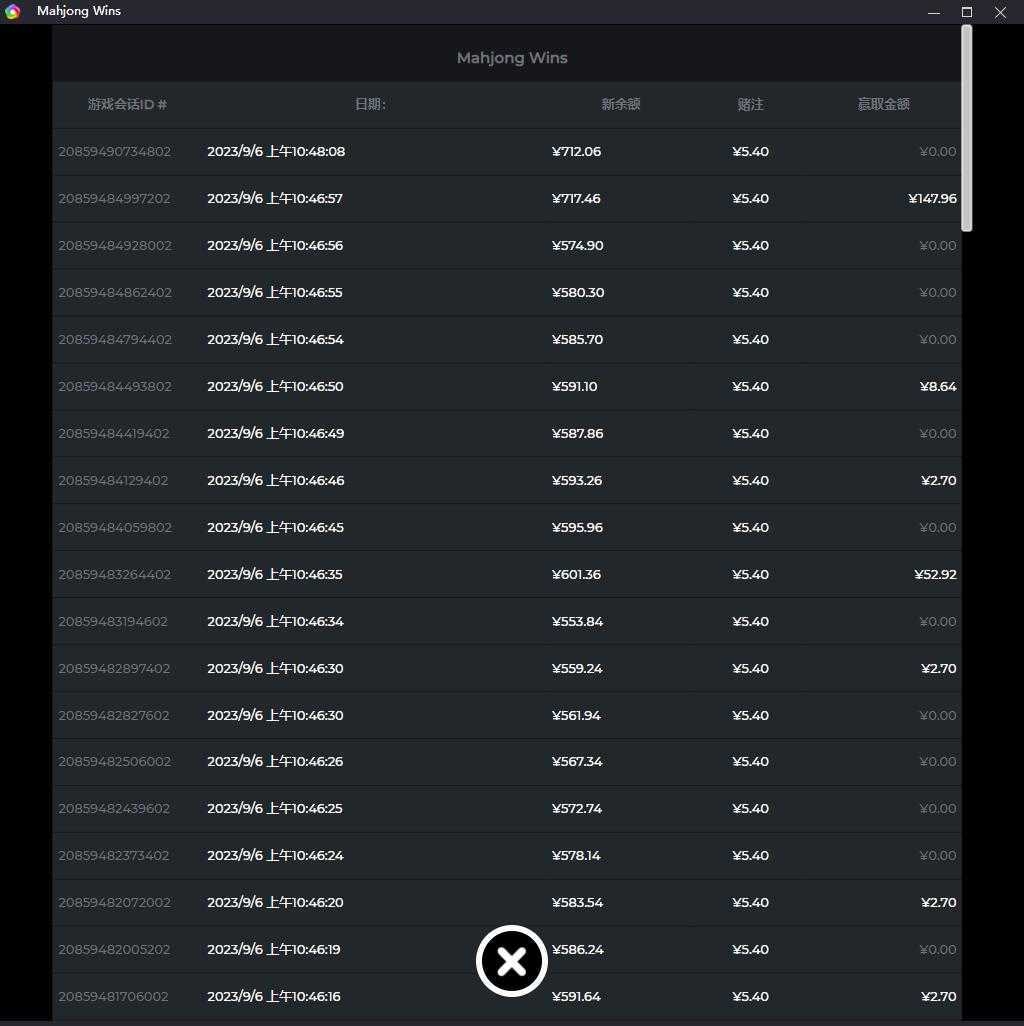1024x1026 pixels.
Task: Open session ID 20859490734802
Action: tap(115, 152)
